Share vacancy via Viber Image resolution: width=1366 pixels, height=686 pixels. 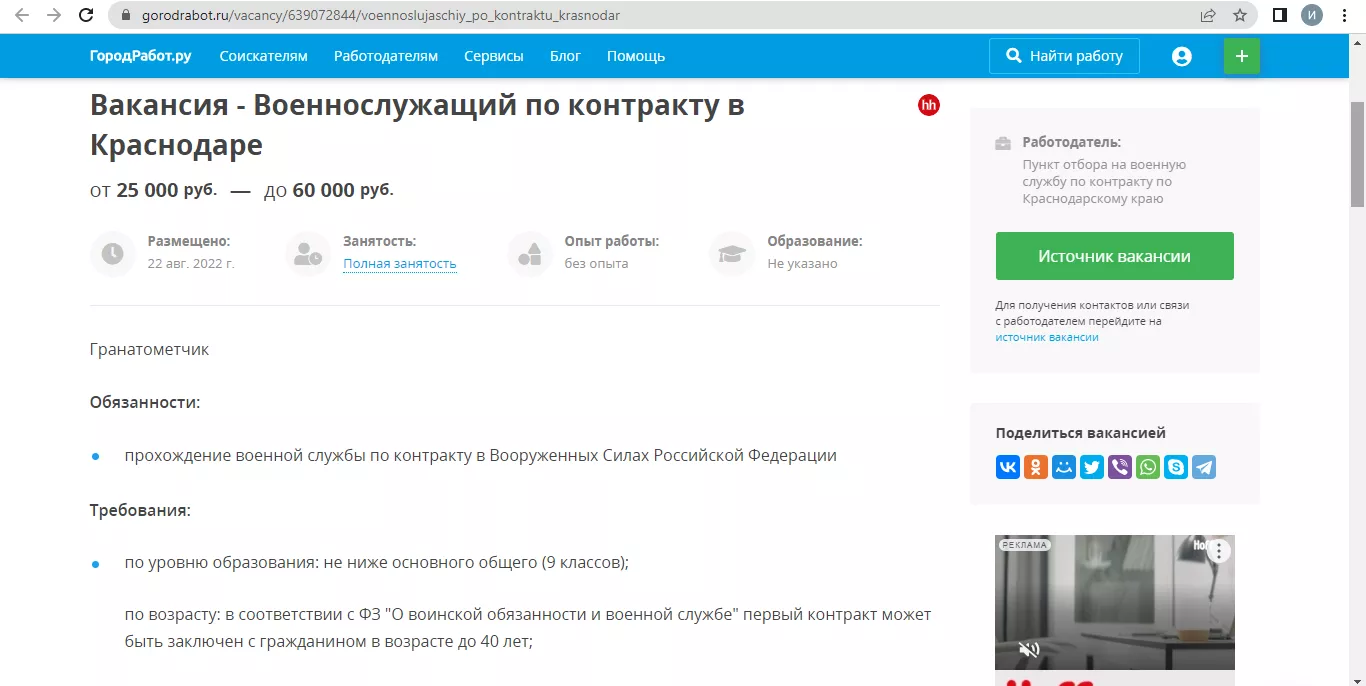point(1120,467)
